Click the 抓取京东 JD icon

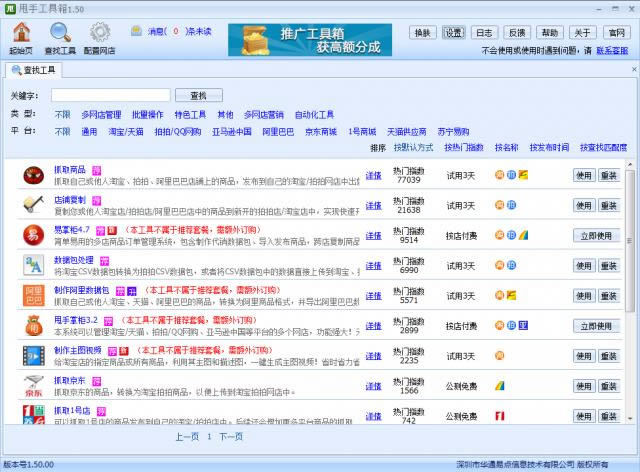(33, 386)
